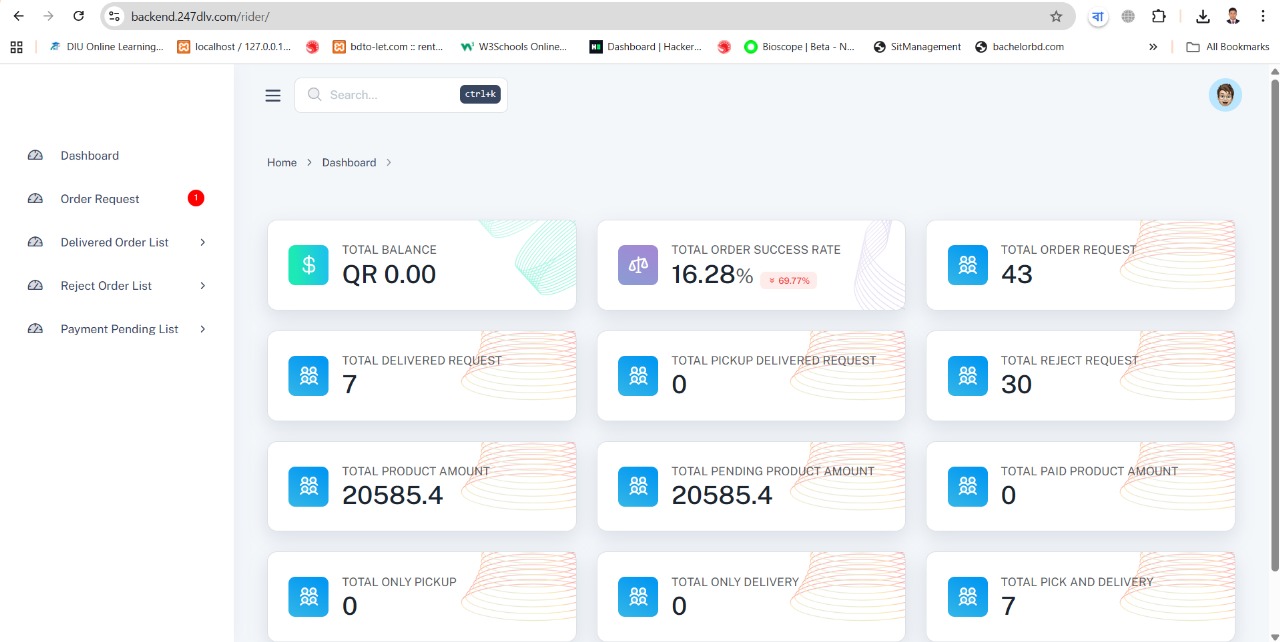
Task: Click the scales icon on Total Order Success Rate
Action: [638, 264]
